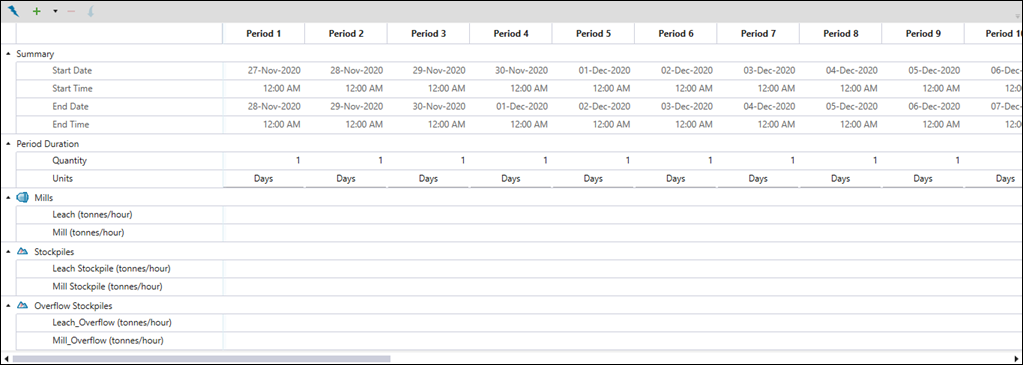The image size is (1023, 365).
Task: Select the Period 6 column header
Action: click(676, 34)
